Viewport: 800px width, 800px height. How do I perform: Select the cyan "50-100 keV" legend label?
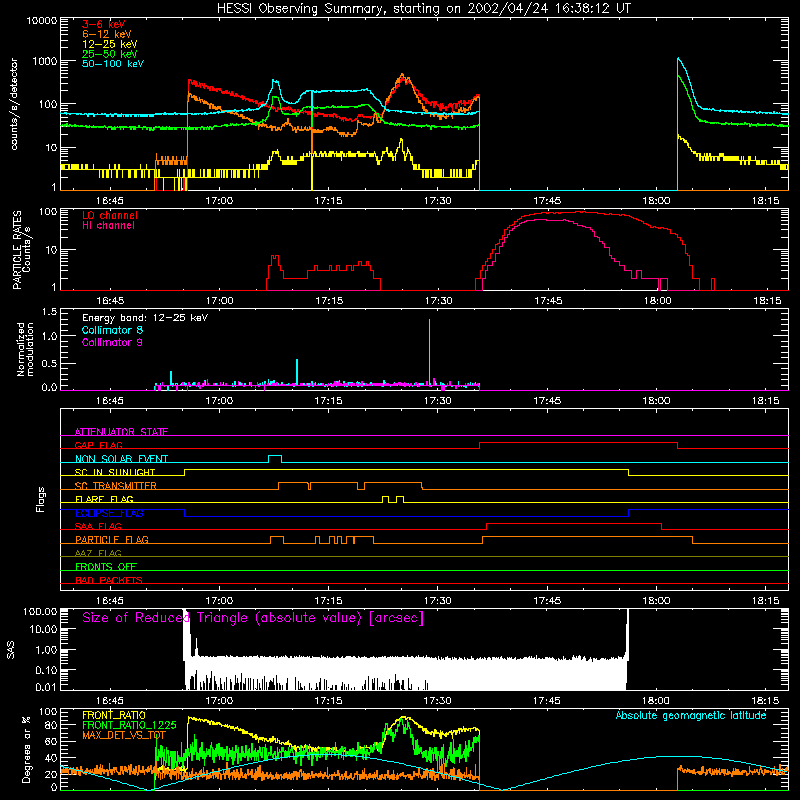[x=113, y=64]
